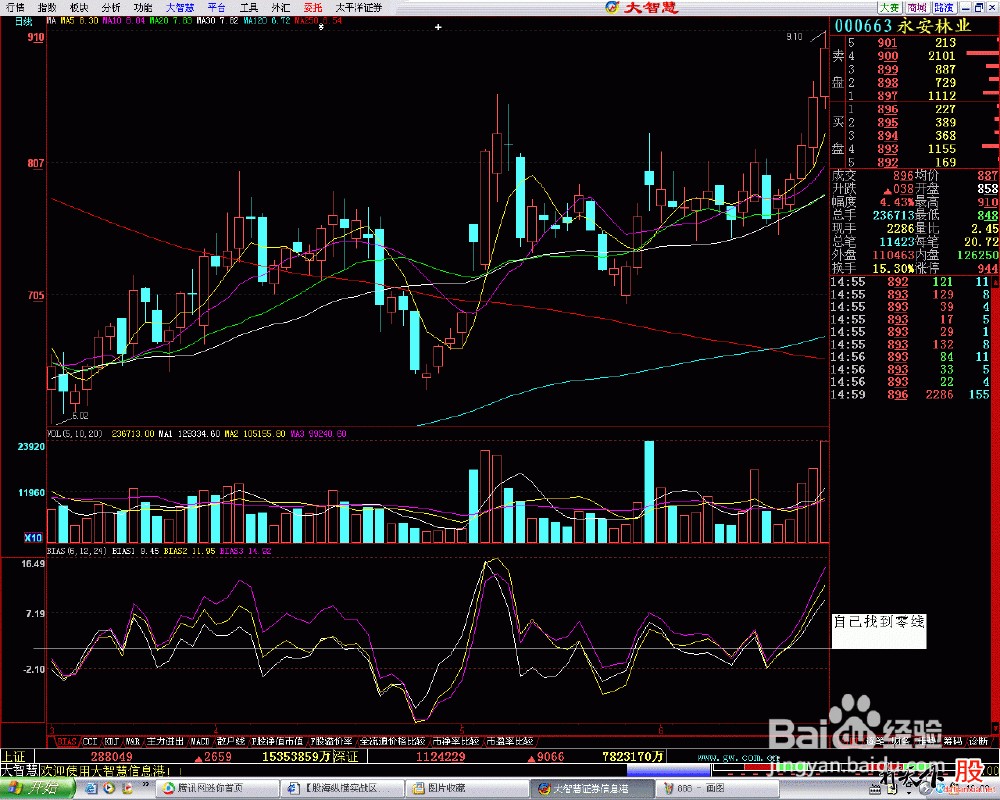1000x800 pixels.
Task: Click the 换手 15.30% value
Action: click(x=891, y=269)
